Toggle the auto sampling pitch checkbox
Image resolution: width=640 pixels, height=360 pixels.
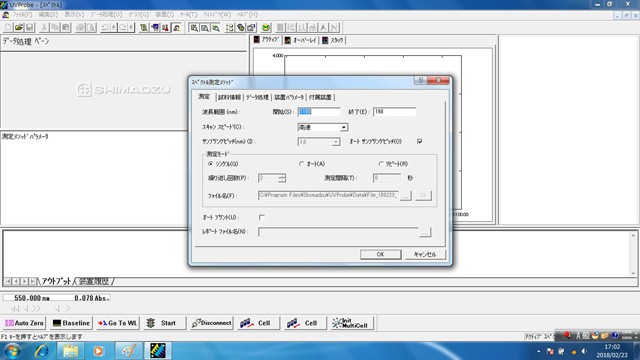coord(420,141)
